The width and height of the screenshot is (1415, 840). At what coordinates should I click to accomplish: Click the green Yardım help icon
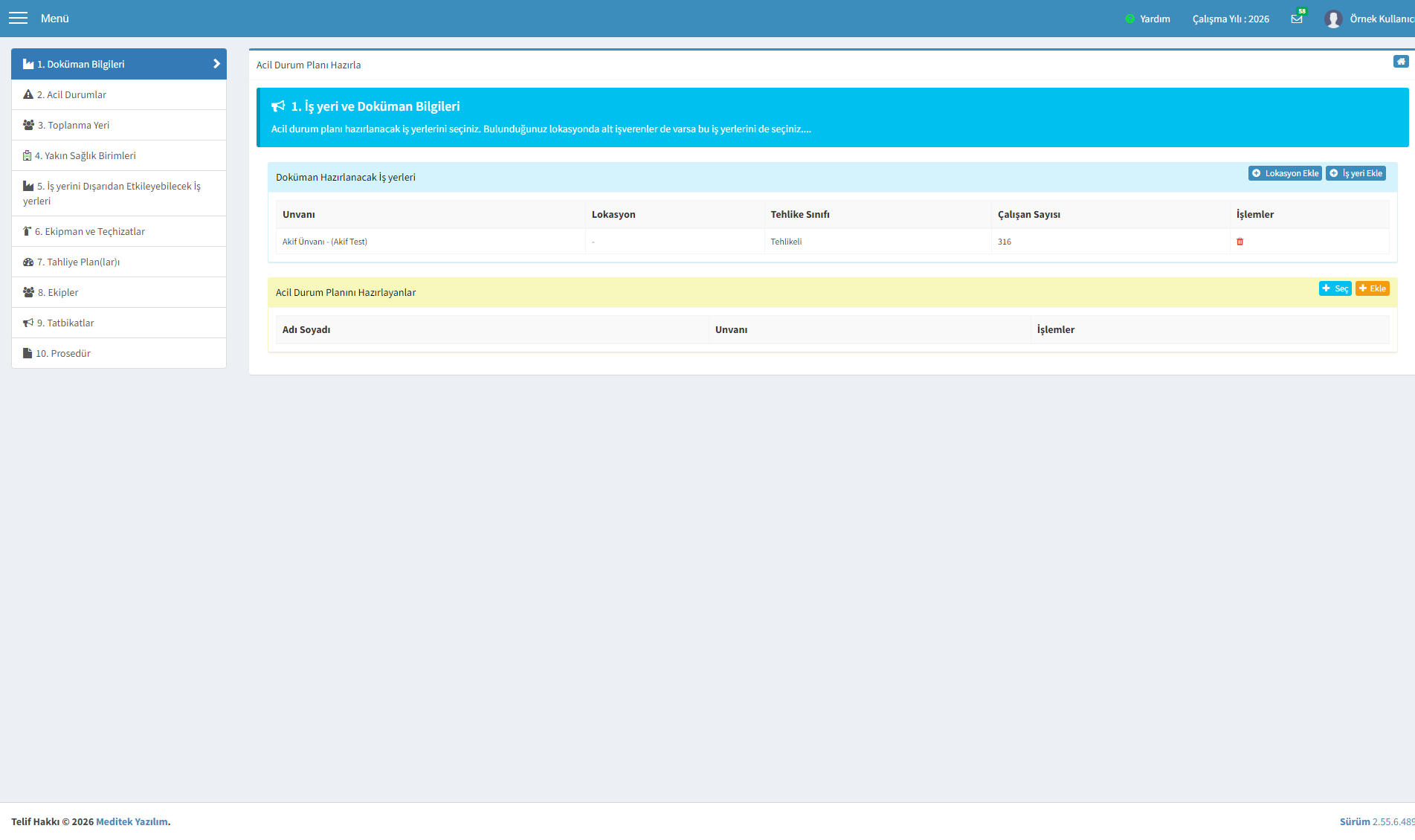pyautogui.click(x=1130, y=19)
